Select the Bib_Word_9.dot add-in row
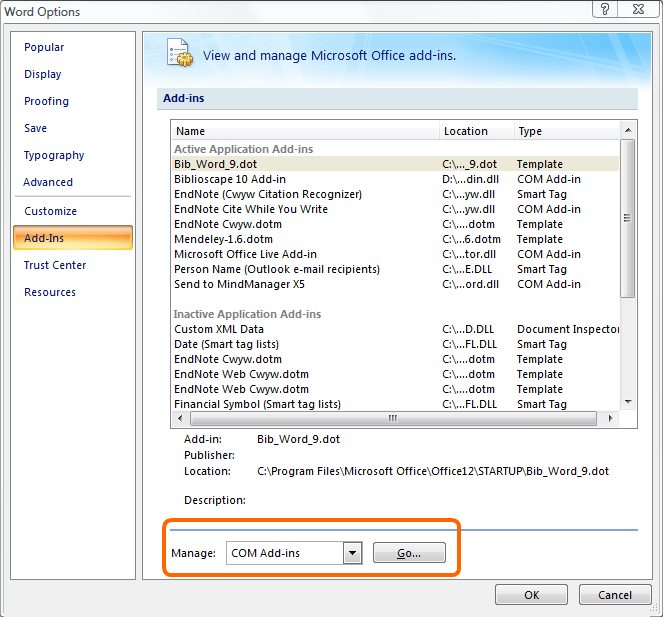The image size is (663, 617). (x=395, y=164)
